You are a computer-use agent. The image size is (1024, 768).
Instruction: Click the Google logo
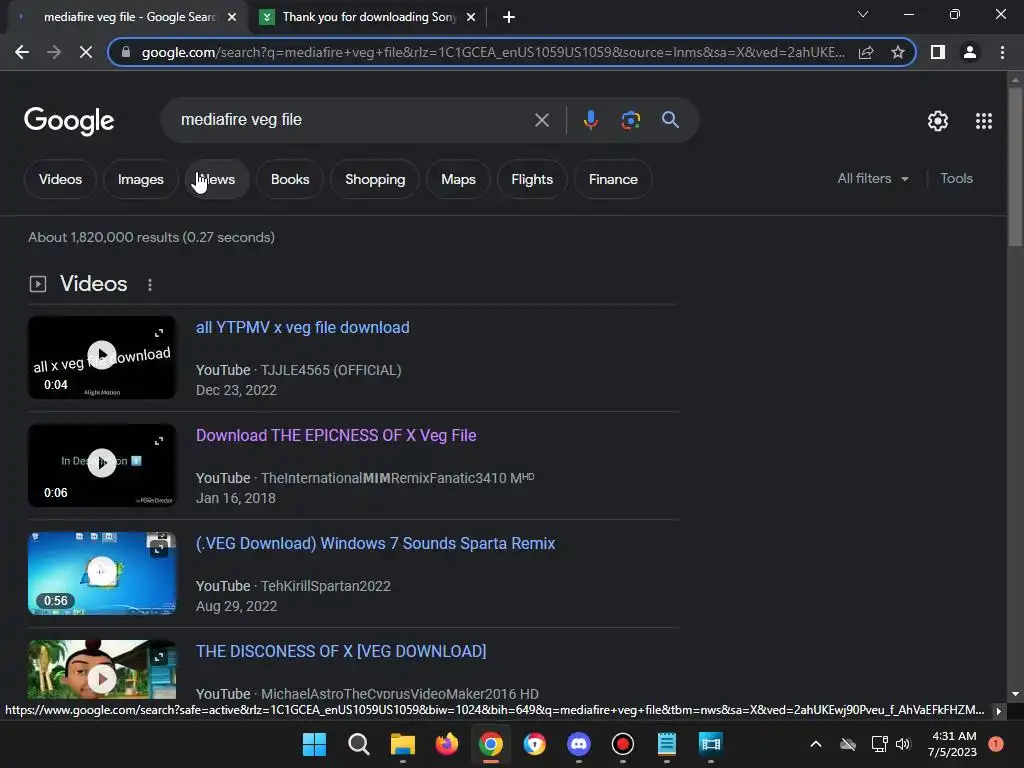coord(69,121)
